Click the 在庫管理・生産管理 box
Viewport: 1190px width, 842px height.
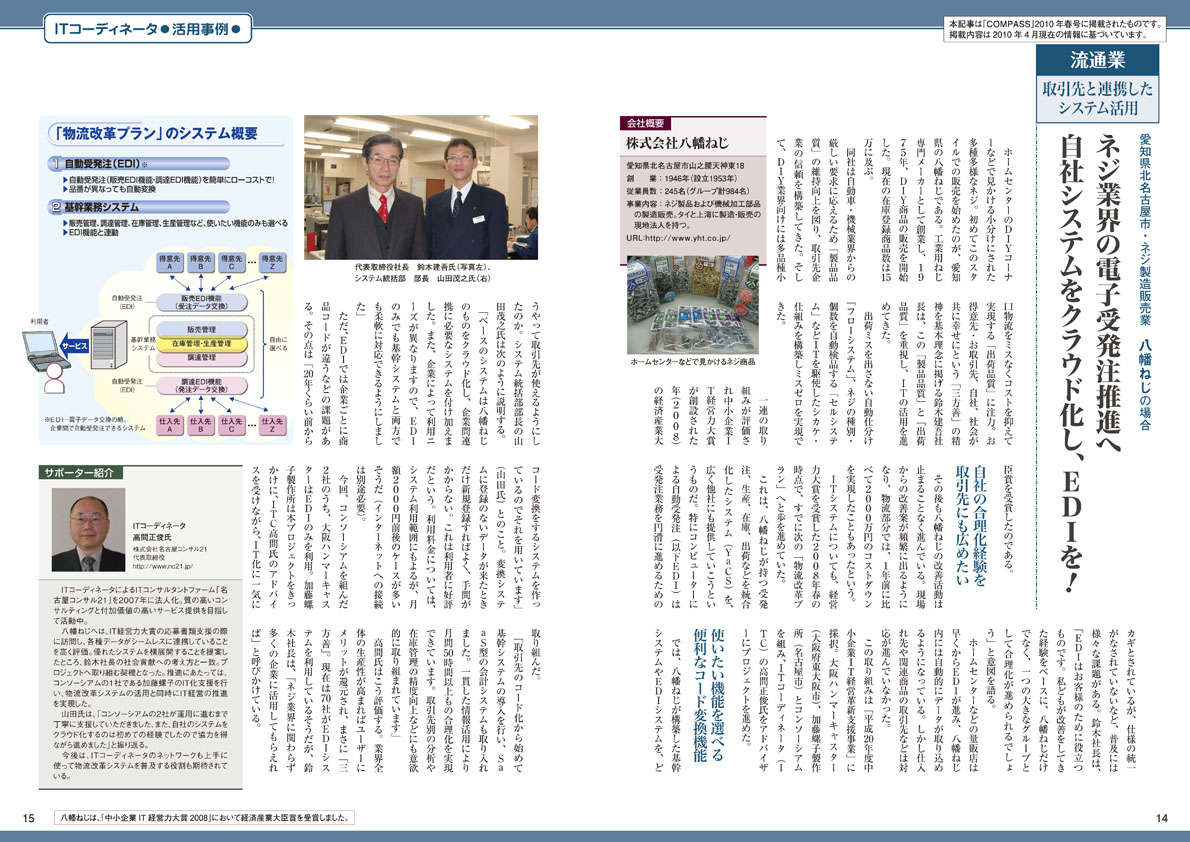tap(201, 343)
